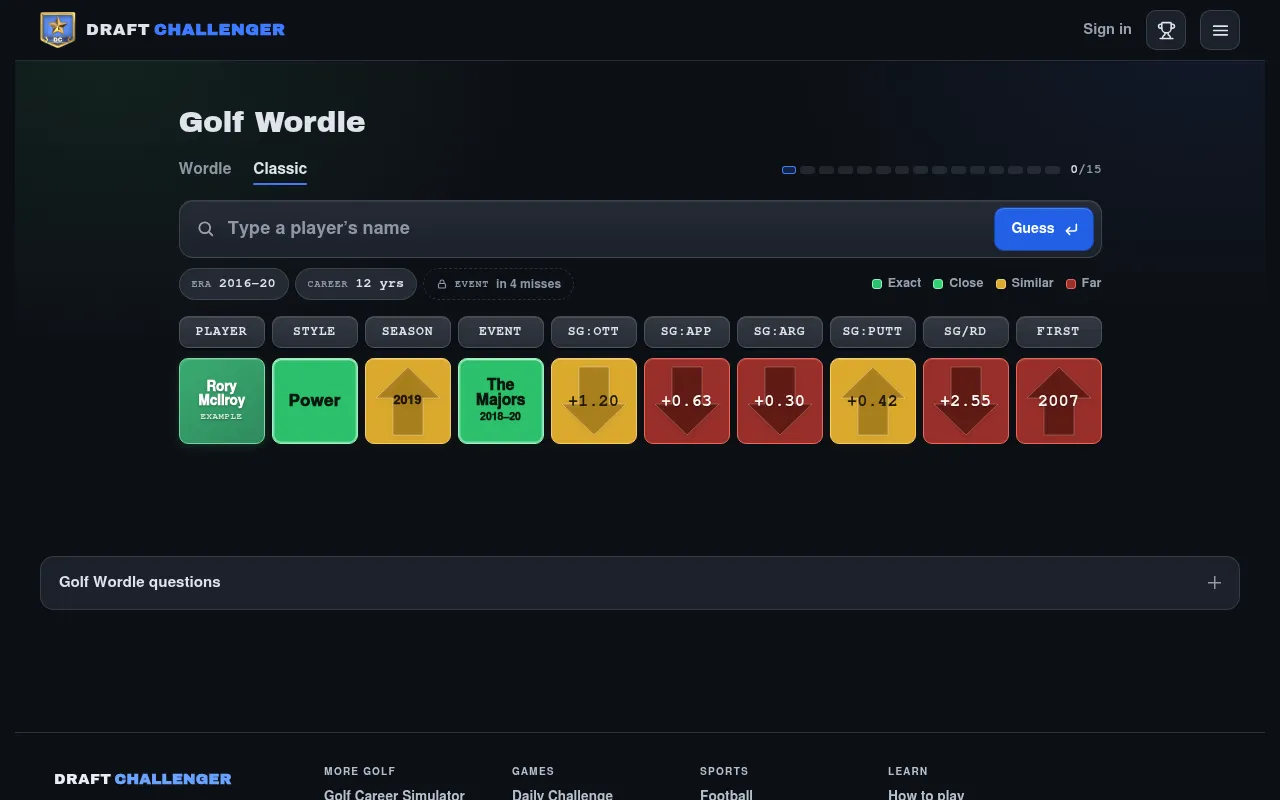
Task: Expand Golf Wordle questions with plus icon
Action: [x=1214, y=583]
